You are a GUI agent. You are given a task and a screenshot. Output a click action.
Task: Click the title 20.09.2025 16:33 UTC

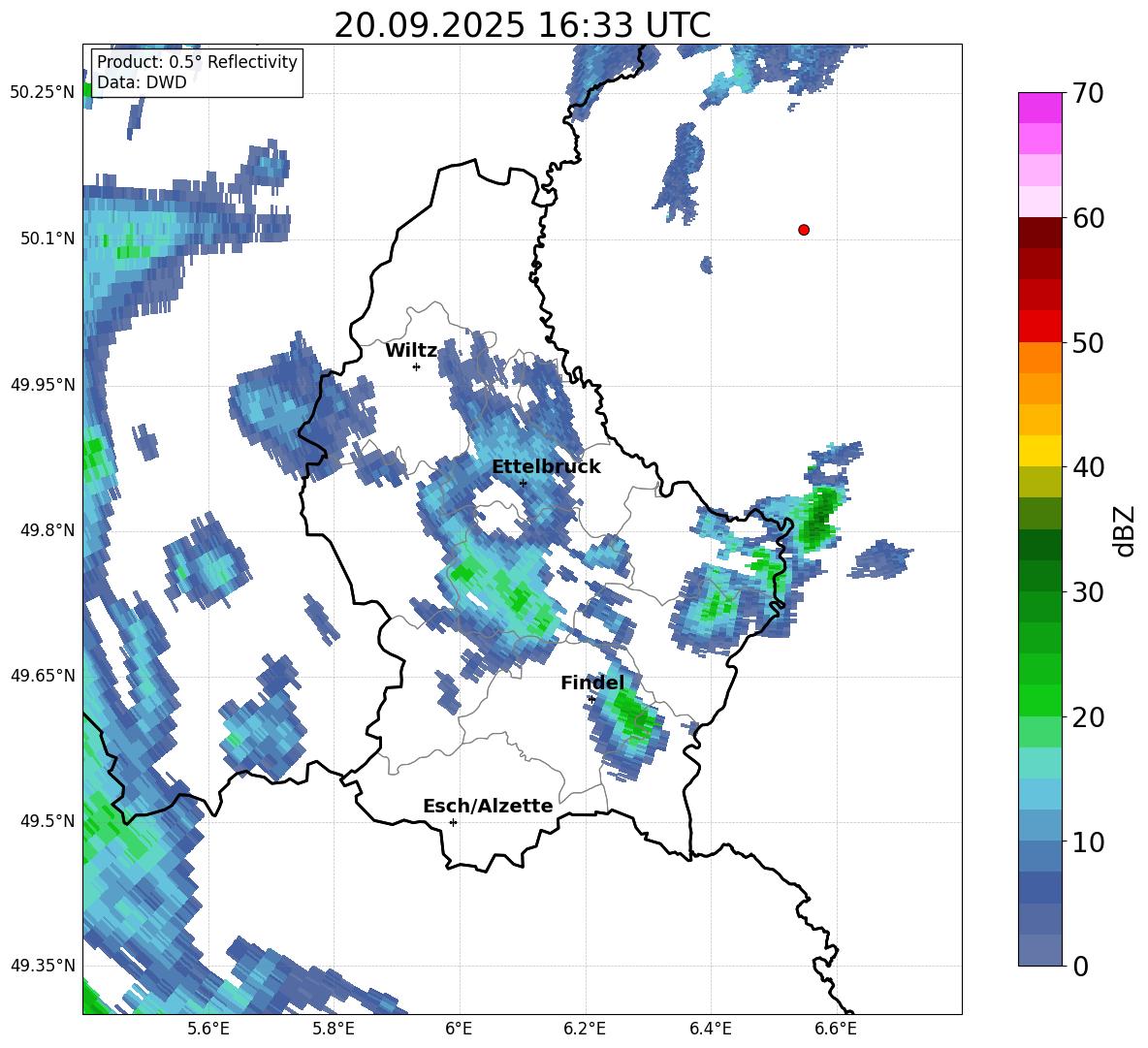pos(522,25)
